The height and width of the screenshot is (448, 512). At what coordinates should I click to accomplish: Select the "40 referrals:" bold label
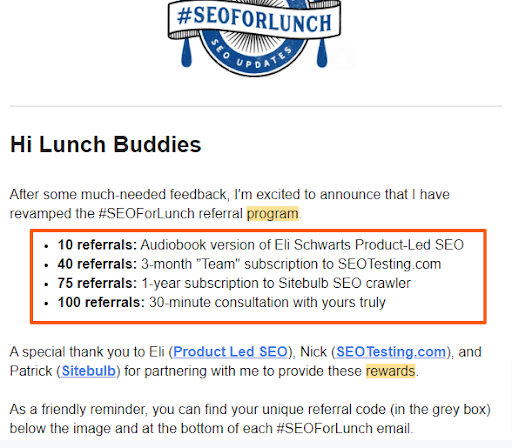point(97,264)
